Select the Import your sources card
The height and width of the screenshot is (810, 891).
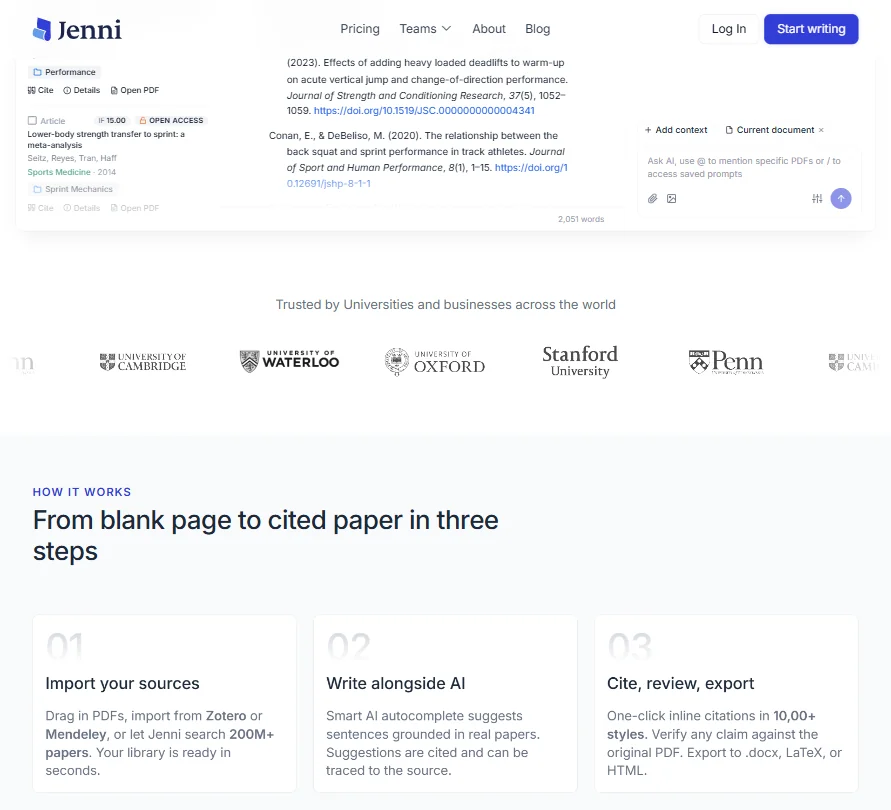[x=164, y=704]
